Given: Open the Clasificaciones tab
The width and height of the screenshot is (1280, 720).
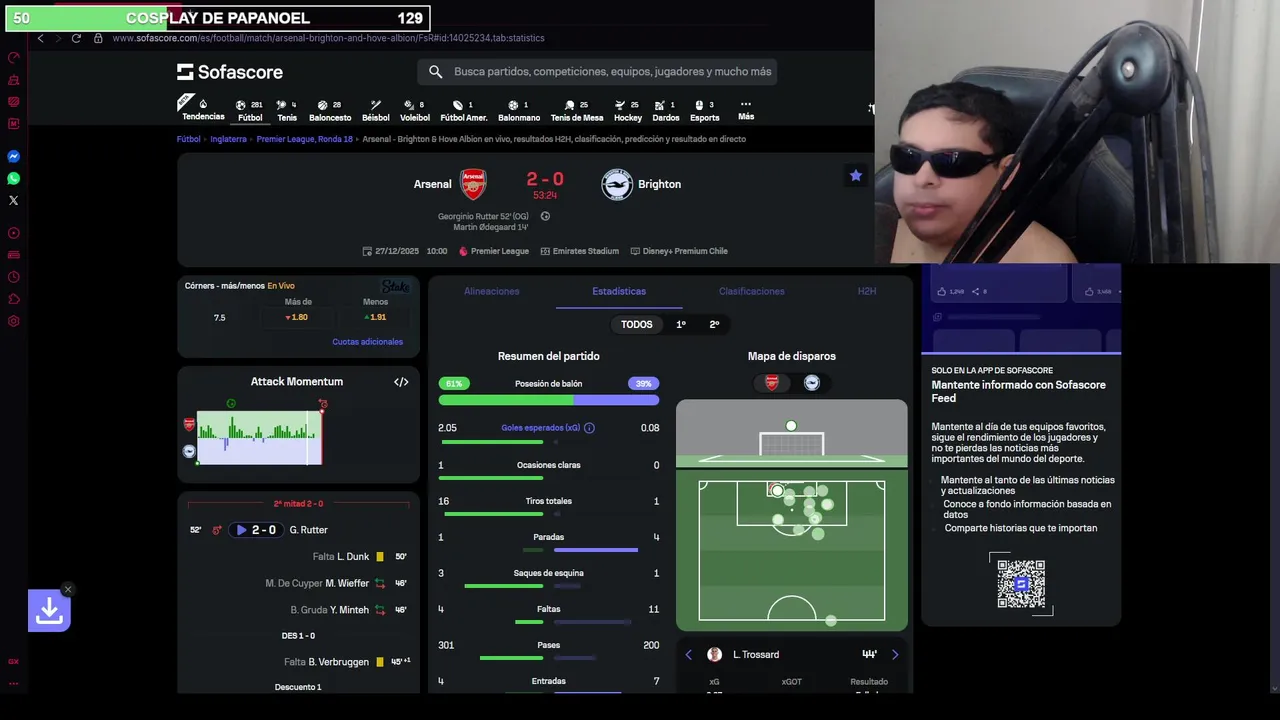Looking at the screenshot, I should point(752,291).
